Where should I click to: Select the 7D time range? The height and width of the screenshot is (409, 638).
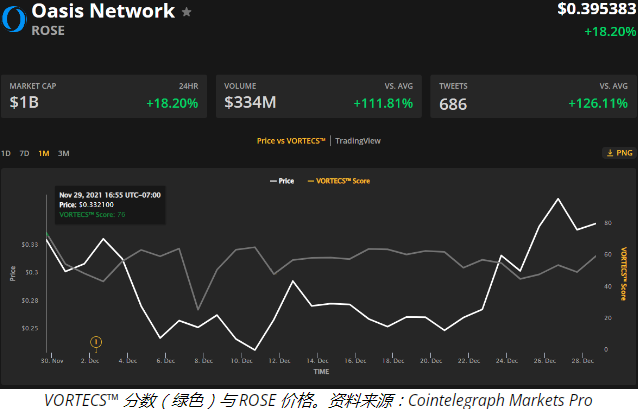tap(24, 153)
